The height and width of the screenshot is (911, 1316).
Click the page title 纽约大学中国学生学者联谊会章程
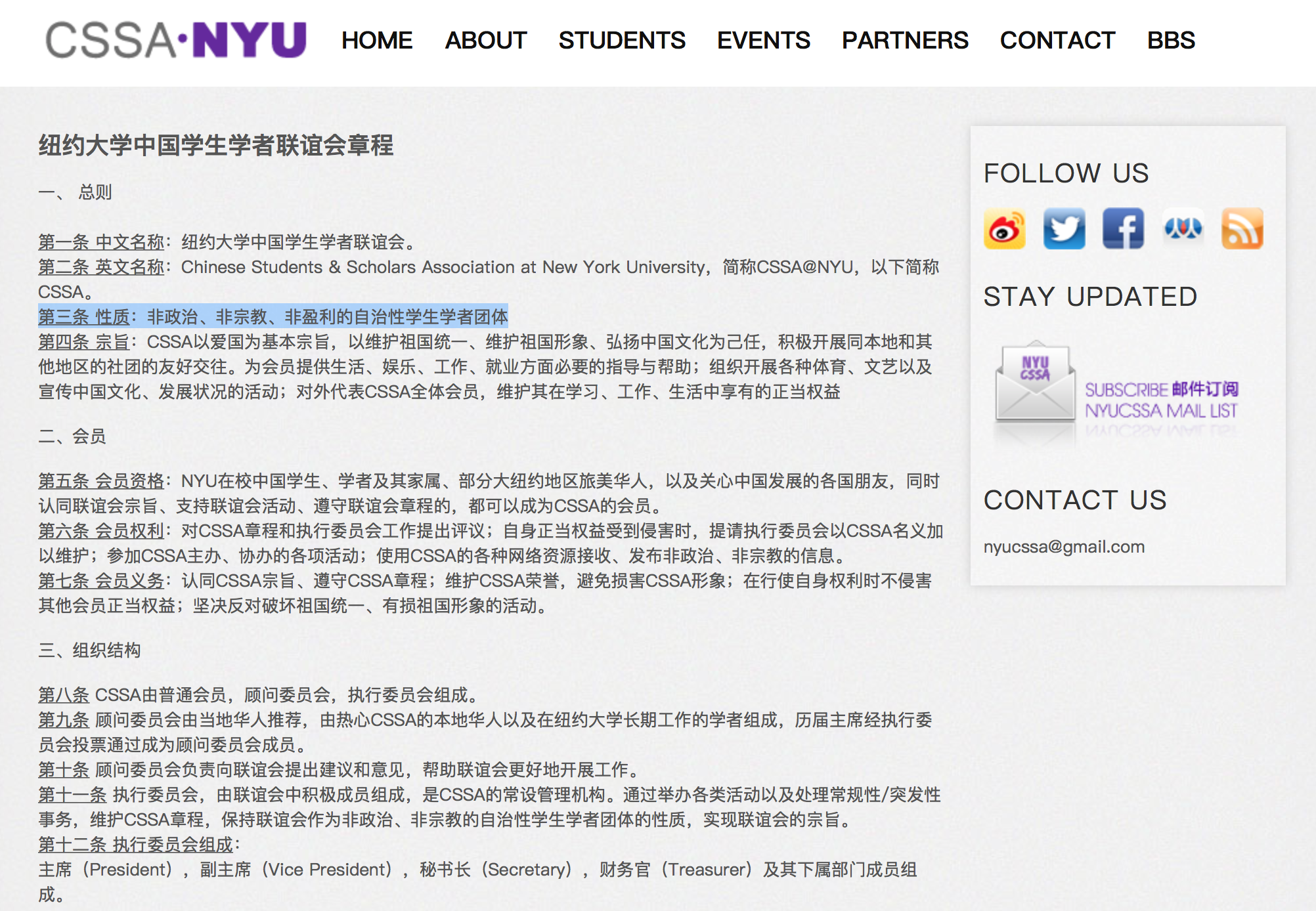tap(216, 145)
